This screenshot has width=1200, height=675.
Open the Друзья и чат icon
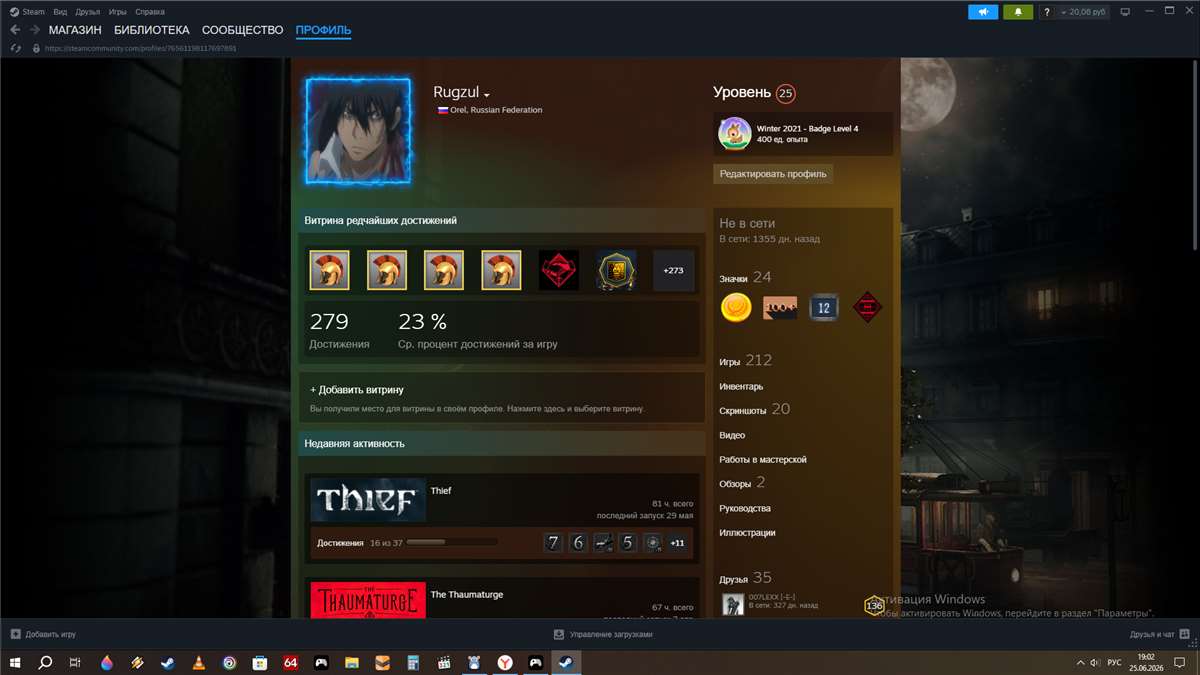(x=1185, y=634)
